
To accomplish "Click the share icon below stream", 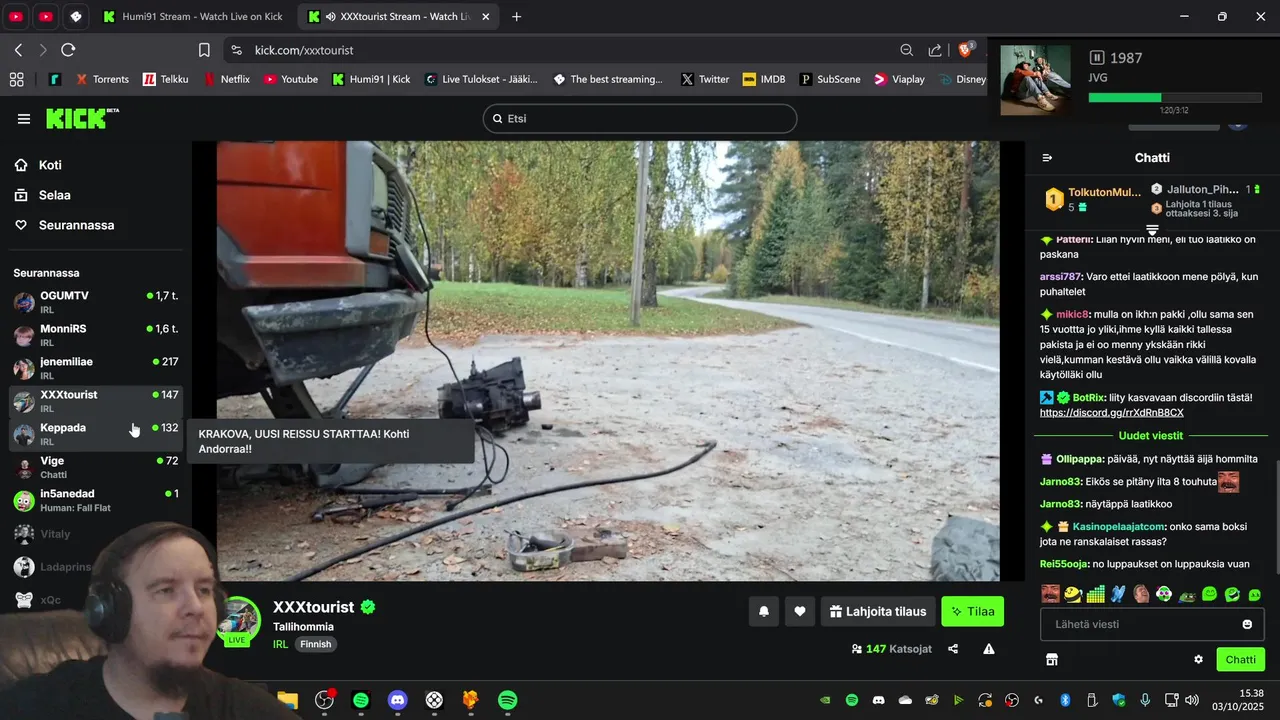I will pyautogui.click(x=953, y=649).
